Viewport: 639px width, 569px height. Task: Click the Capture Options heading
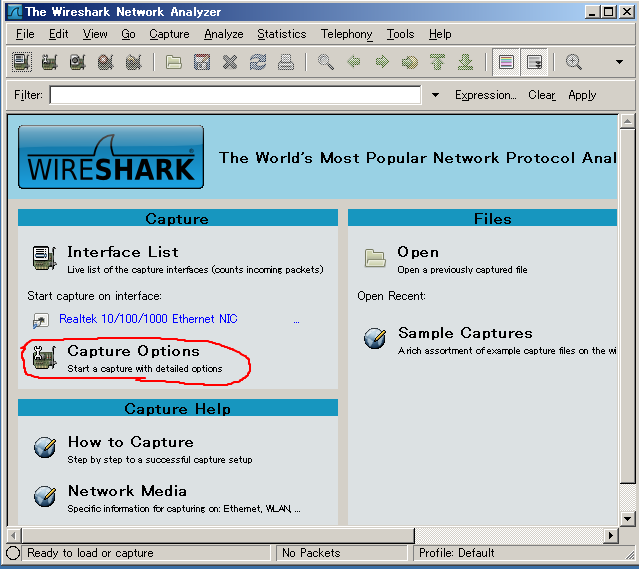tap(134, 351)
